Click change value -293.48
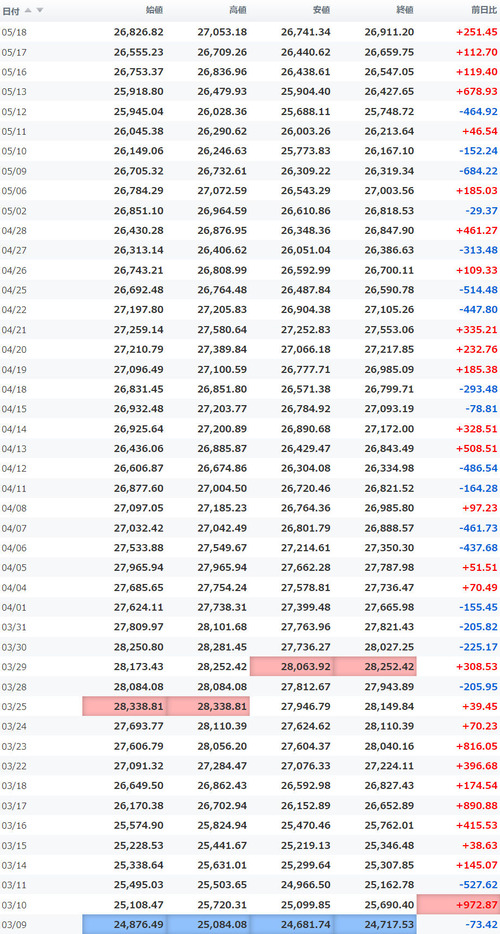The width and height of the screenshot is (500, 934). coord(479,390)
